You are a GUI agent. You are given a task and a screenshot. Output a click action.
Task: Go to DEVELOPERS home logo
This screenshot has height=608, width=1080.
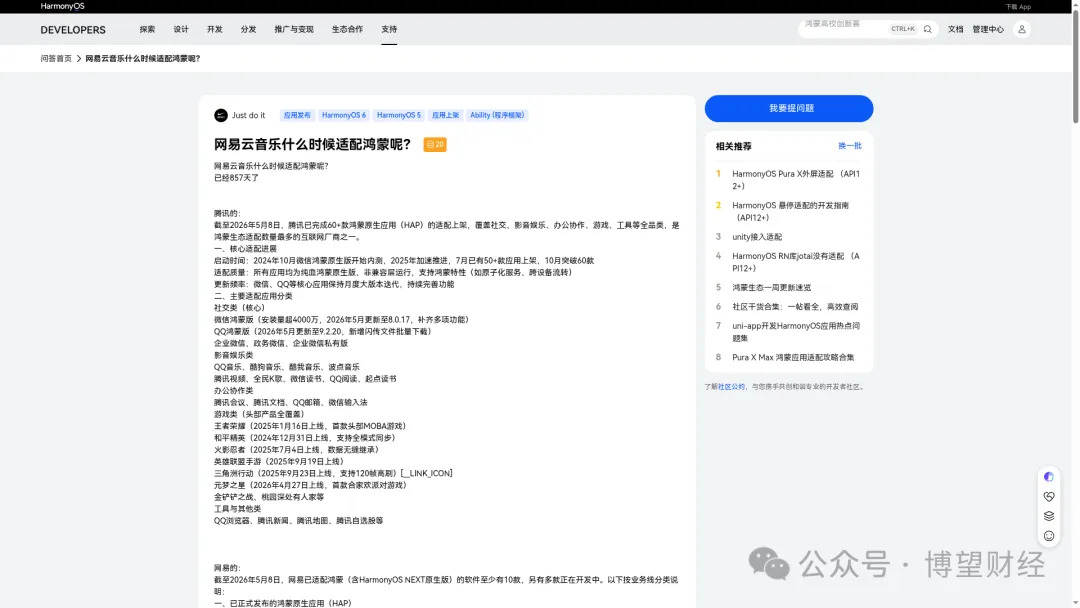[x=73, y=30]
